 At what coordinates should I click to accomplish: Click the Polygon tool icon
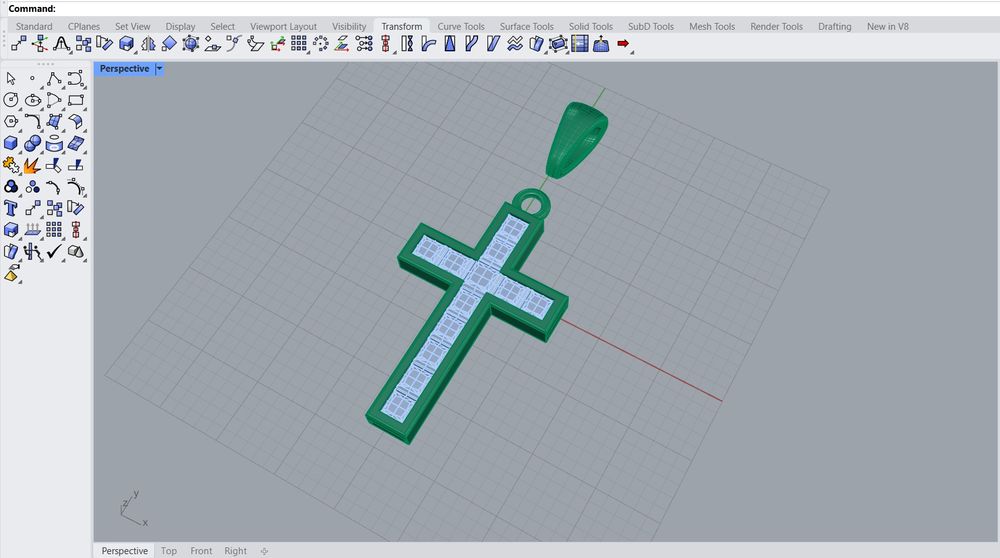[11, 122]
